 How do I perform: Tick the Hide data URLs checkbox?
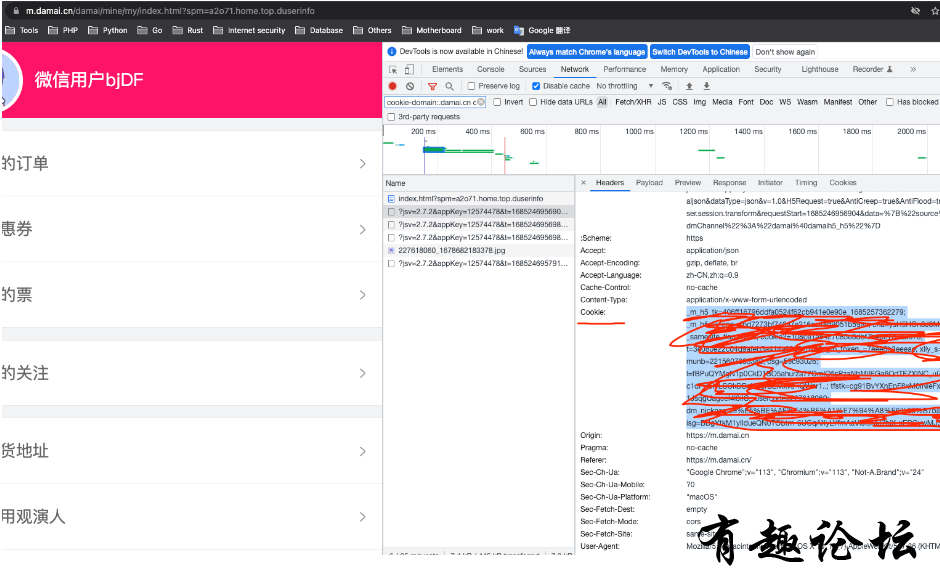[x=533, y=102]
